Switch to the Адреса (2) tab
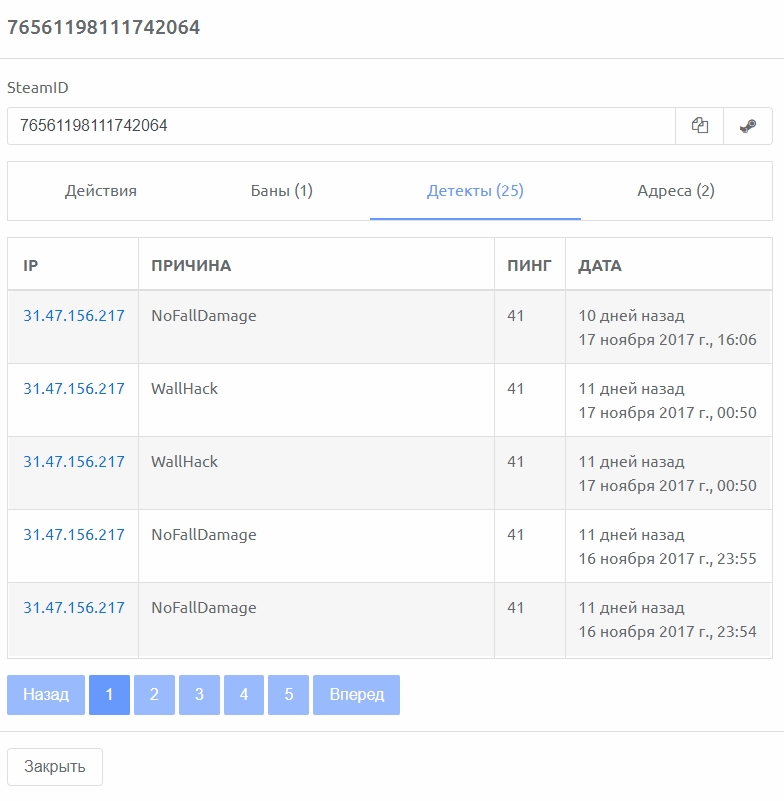784x801 pixels. (x=676, y=191)
